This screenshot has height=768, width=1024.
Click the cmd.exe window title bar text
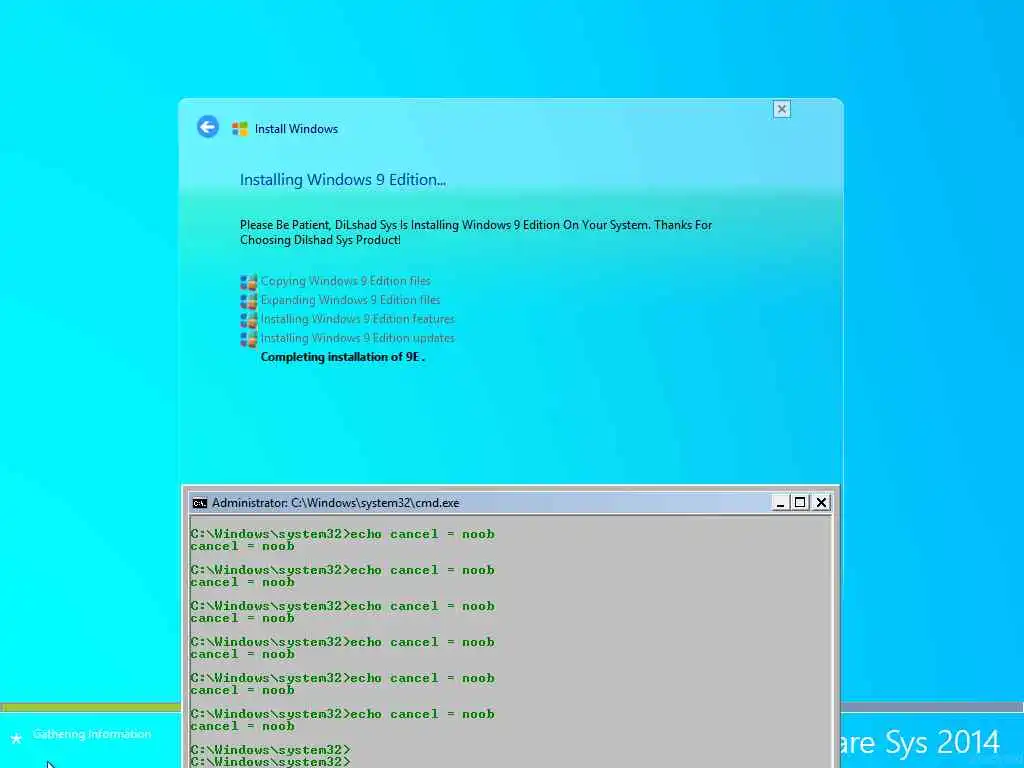tap(336, 503)
